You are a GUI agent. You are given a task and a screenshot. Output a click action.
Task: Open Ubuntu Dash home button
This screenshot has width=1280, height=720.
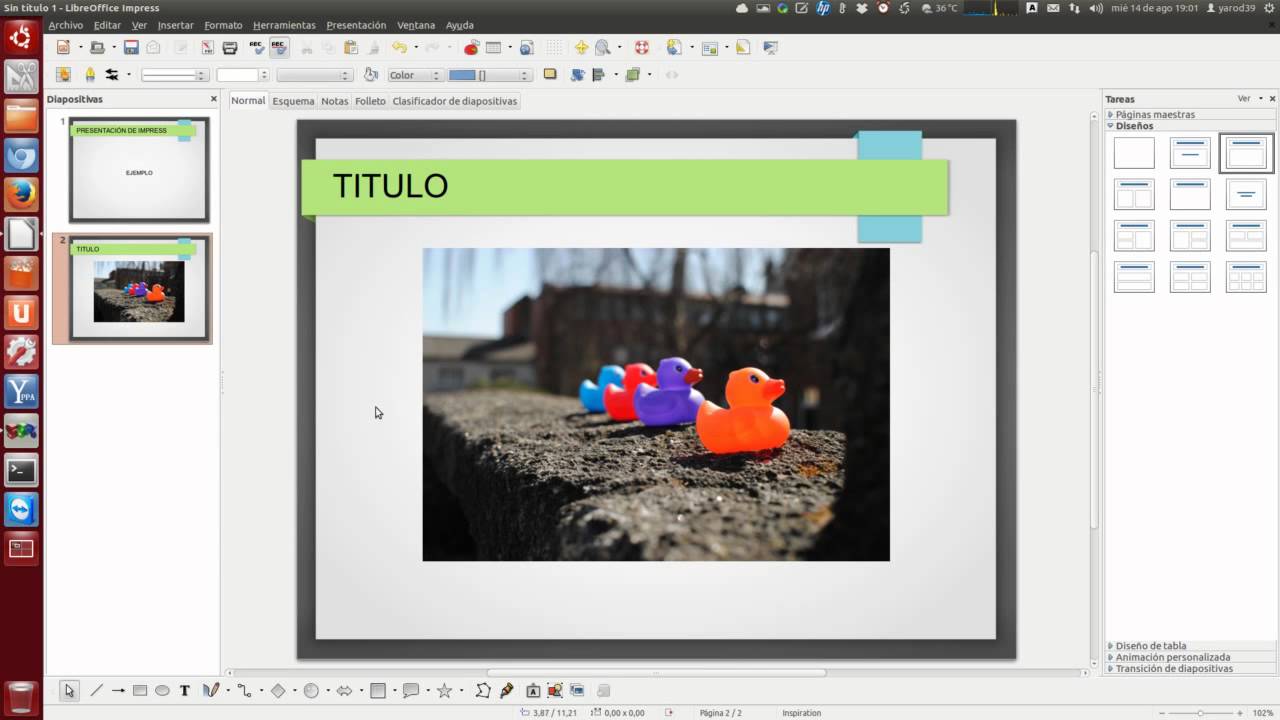pos(21,38)
